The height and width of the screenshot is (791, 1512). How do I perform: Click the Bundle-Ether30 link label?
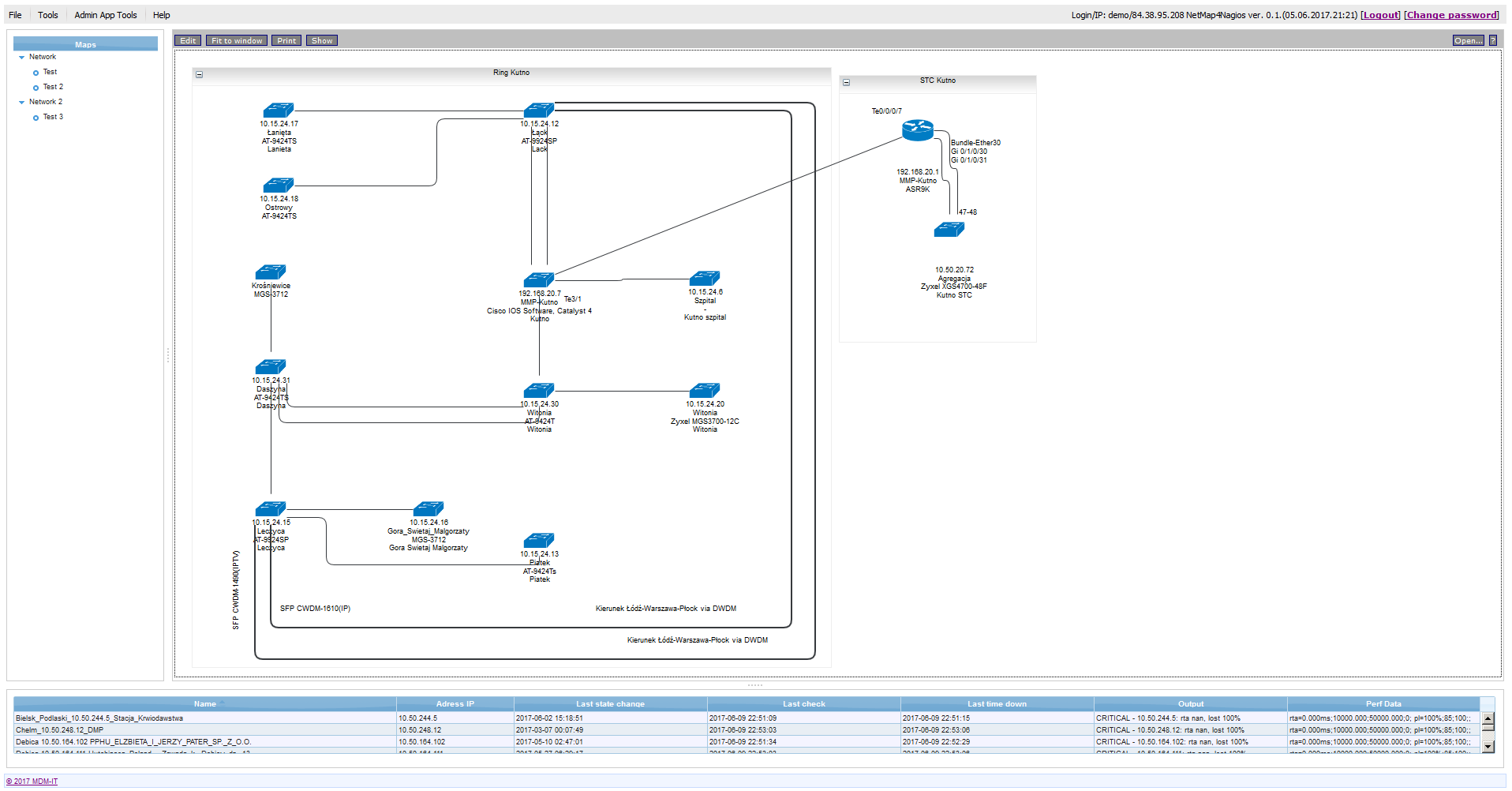[x=975, y=143]
